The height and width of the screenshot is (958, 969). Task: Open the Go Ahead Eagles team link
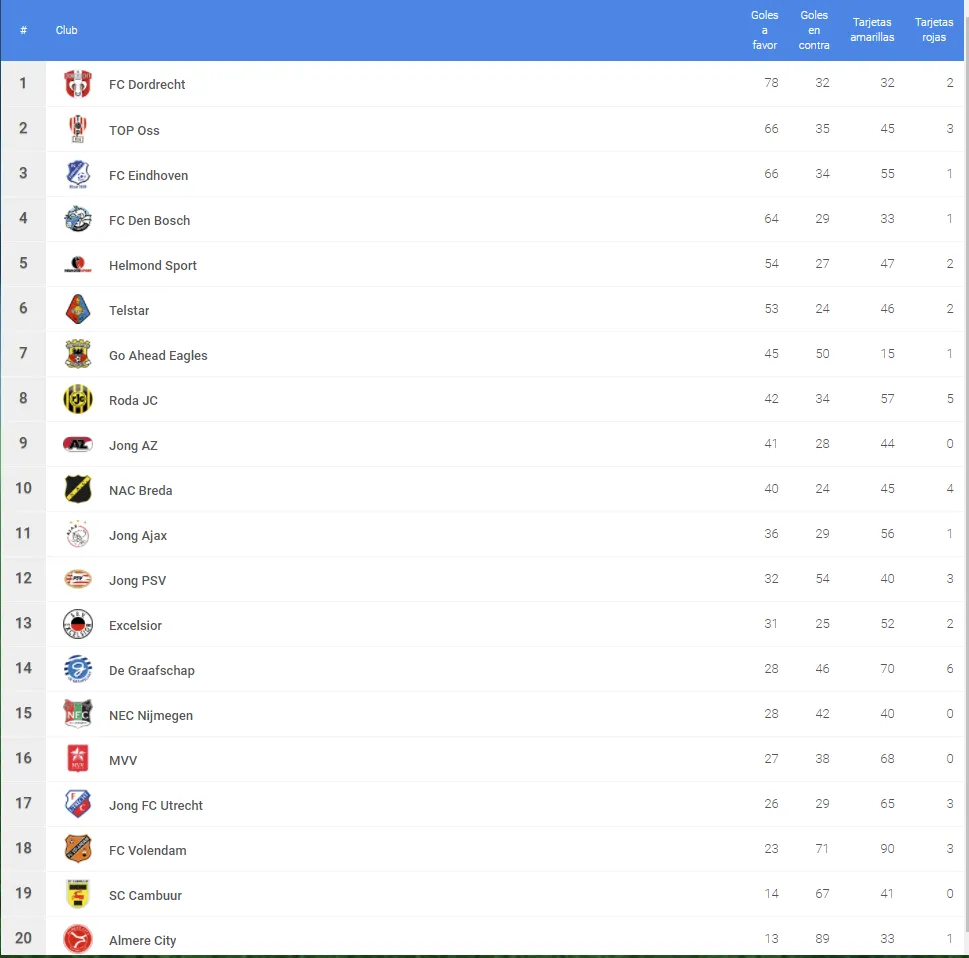click(158, 355)
